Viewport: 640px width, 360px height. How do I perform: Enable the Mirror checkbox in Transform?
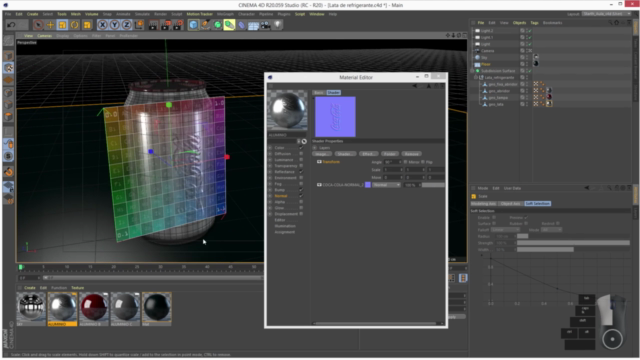coord(405,162)
